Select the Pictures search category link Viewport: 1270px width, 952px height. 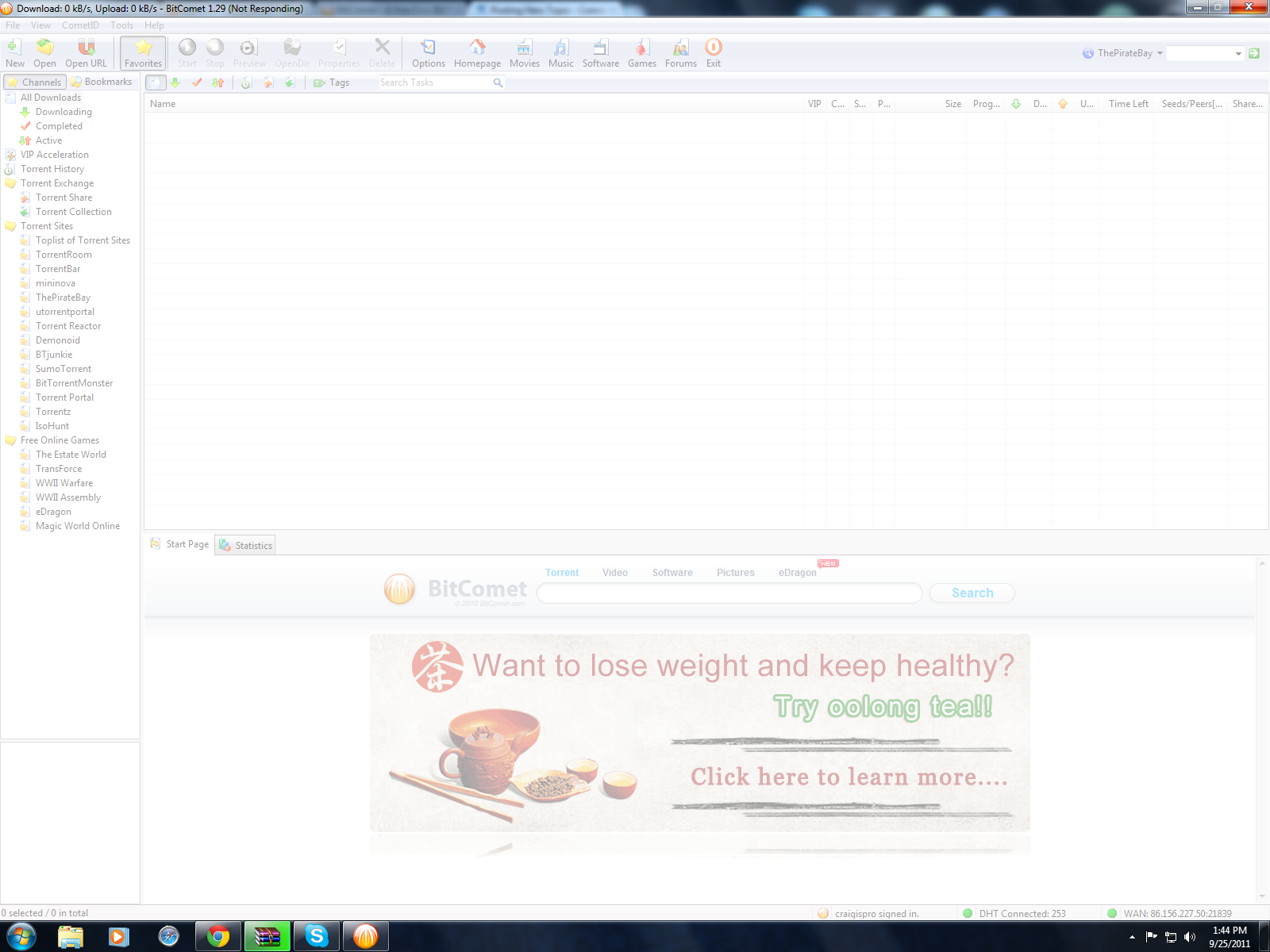735,573
